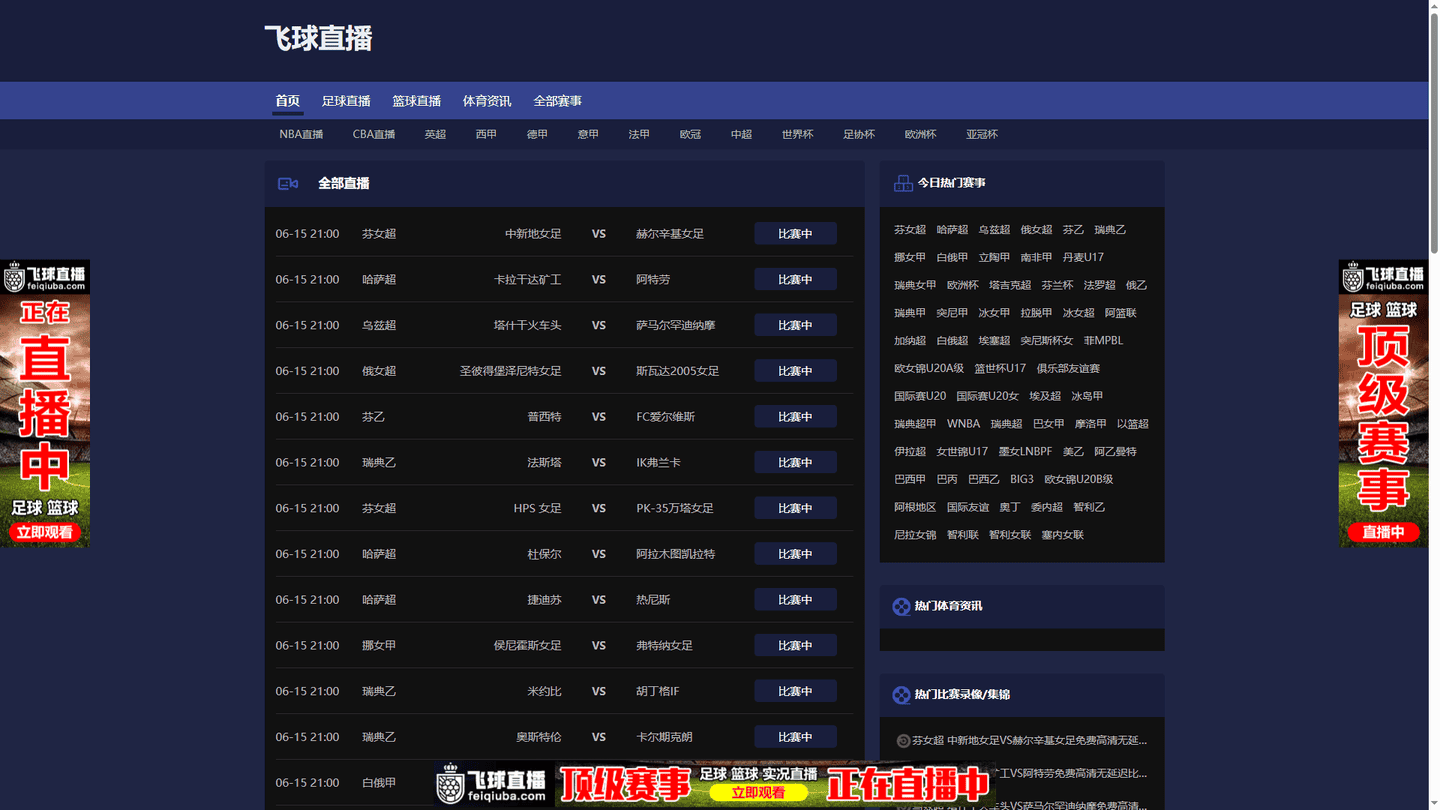1440x810 pixels.
Task: Open the 全部赛事 nav tab
Action: 557,101
